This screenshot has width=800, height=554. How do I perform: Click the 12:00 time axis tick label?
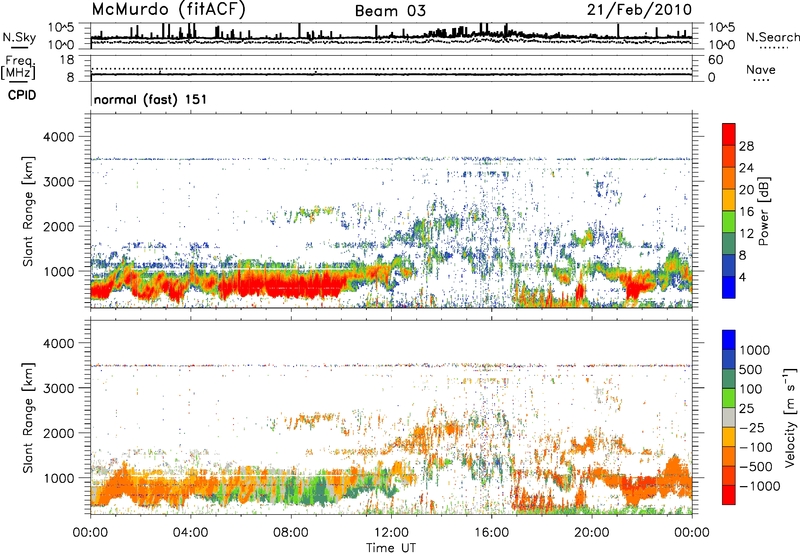(x=391, y=533)
